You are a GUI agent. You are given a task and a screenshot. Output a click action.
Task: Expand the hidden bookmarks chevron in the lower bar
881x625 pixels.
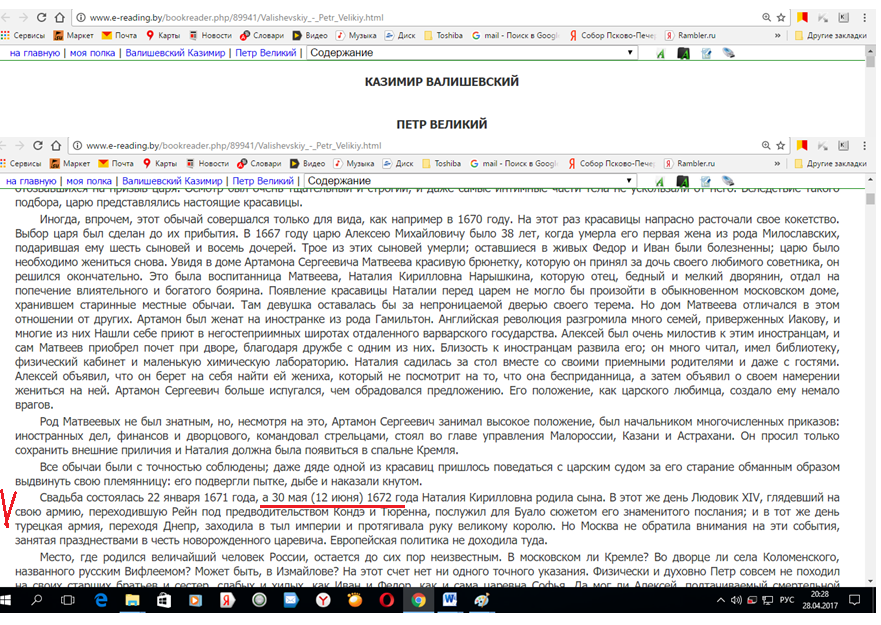(x=778, y=164)
